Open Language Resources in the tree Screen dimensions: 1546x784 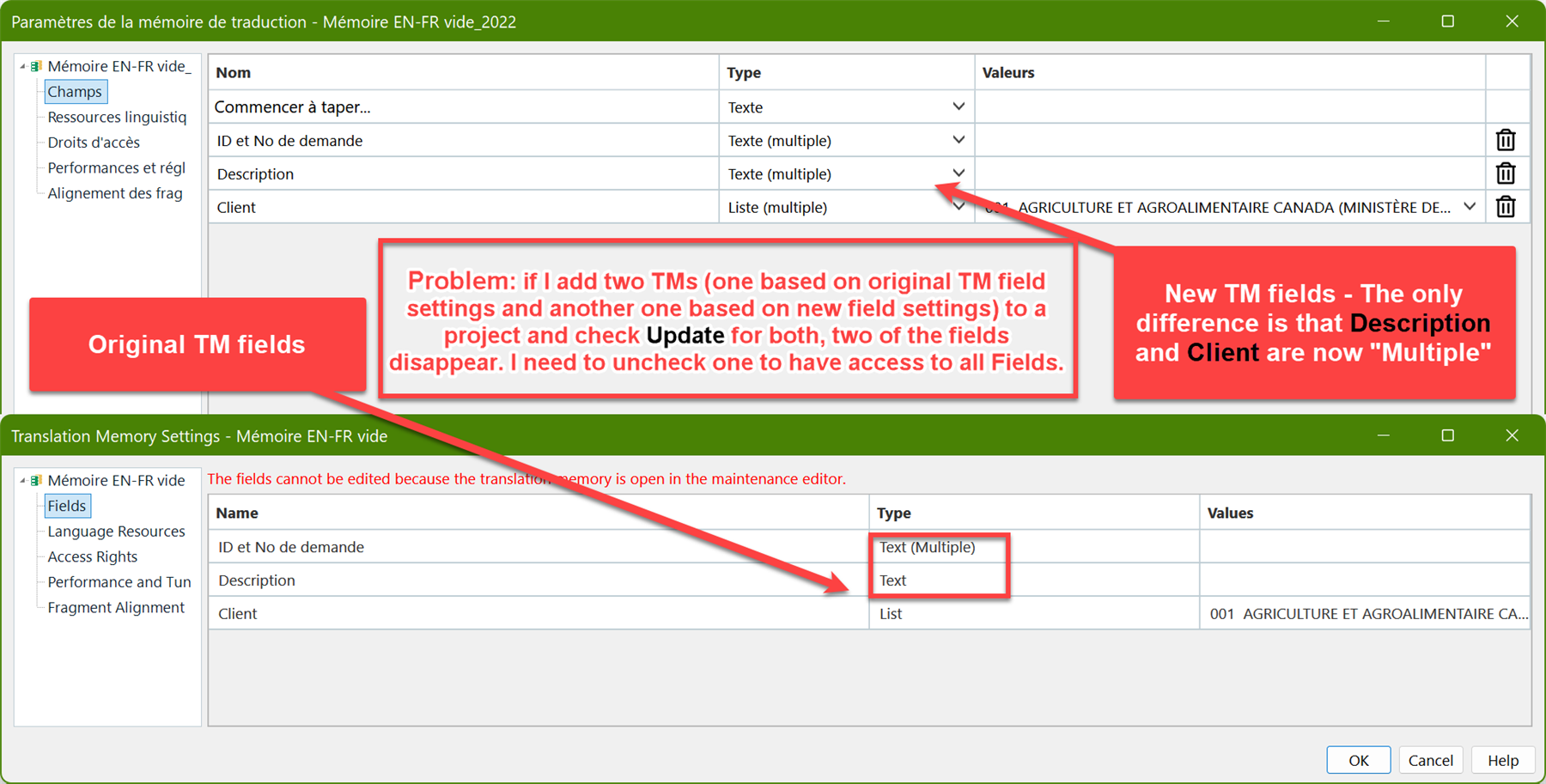pyautogui.click(x=116, y=532)
